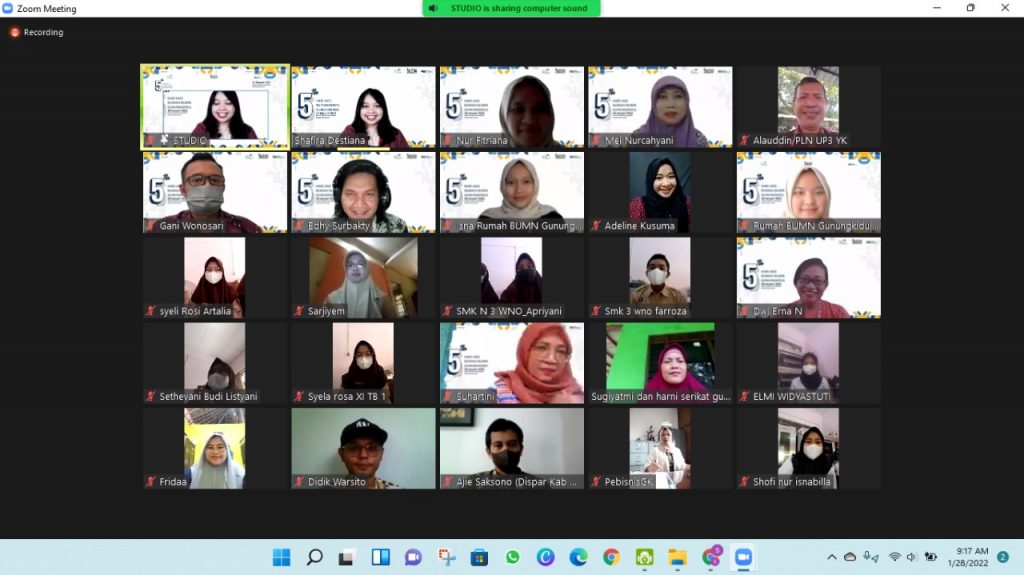Screen dimensions: 1024x575
Task: Open Microsoft Edge from the taskbar
Action: point(578,557)
